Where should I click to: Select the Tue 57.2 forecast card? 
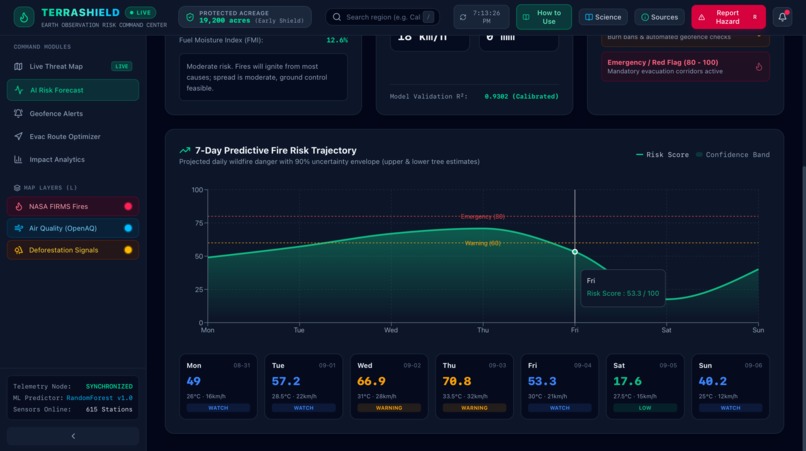(303, 386)
